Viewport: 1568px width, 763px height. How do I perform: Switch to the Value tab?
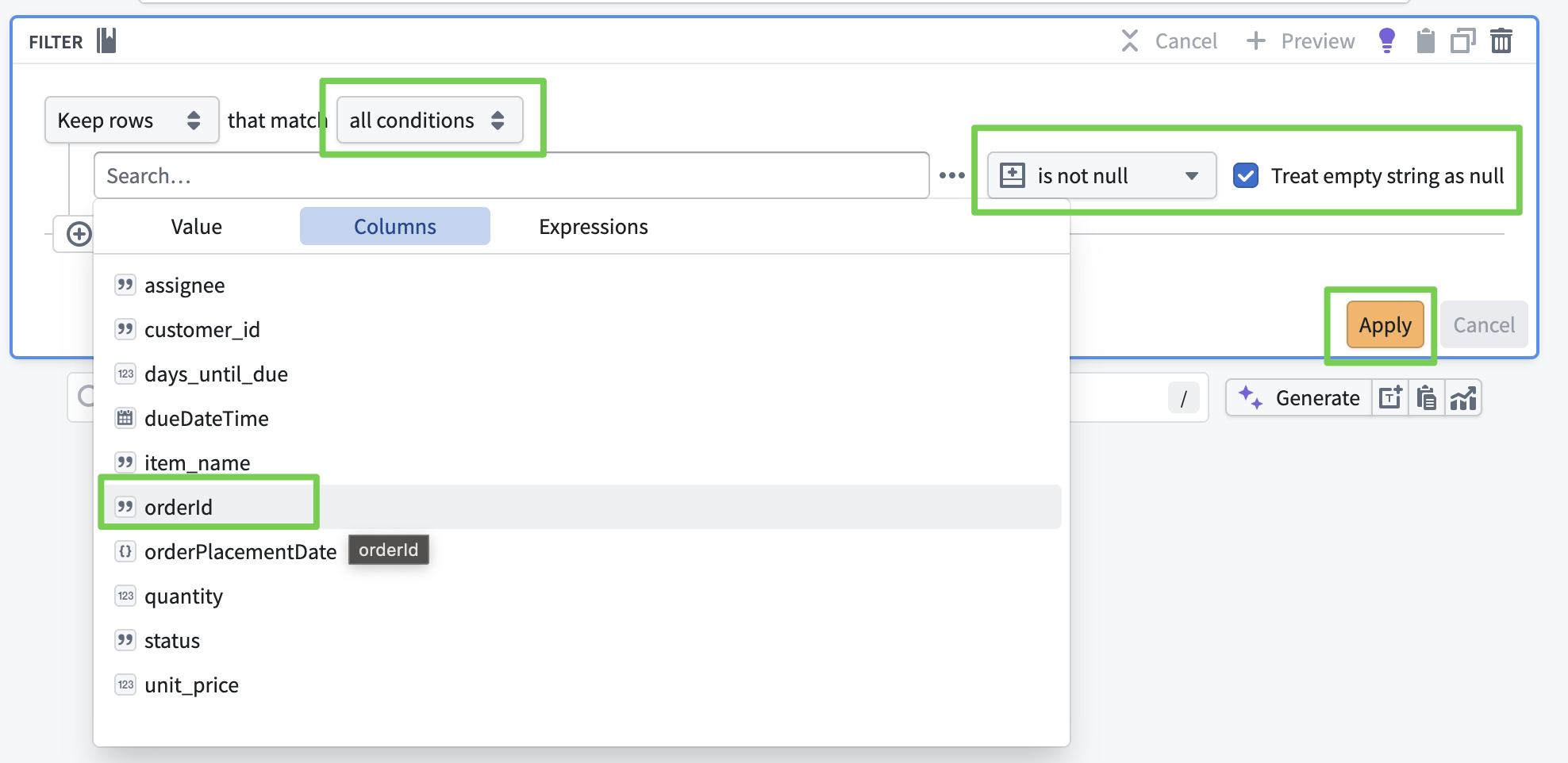click(196, 227)
